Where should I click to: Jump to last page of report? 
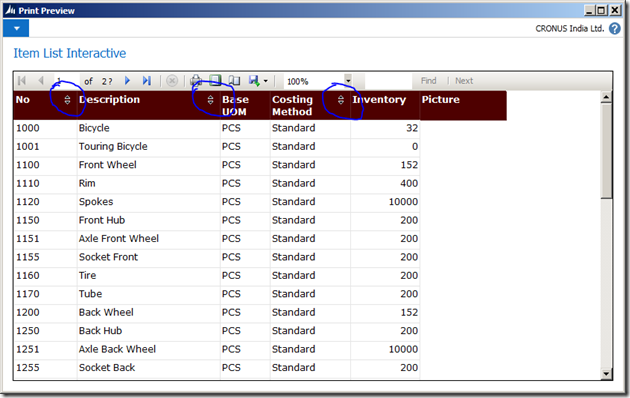coord(147,81)
